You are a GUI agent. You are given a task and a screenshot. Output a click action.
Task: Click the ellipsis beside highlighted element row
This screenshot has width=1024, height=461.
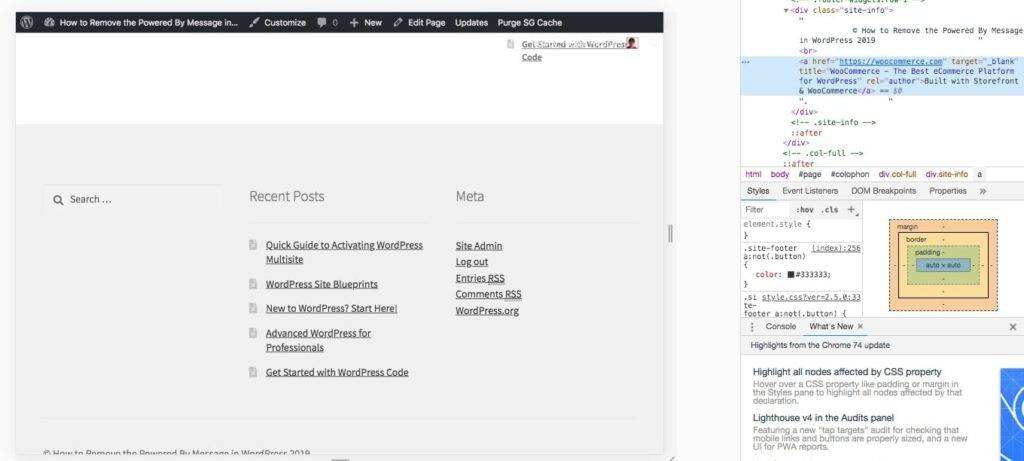coord(746,61)
